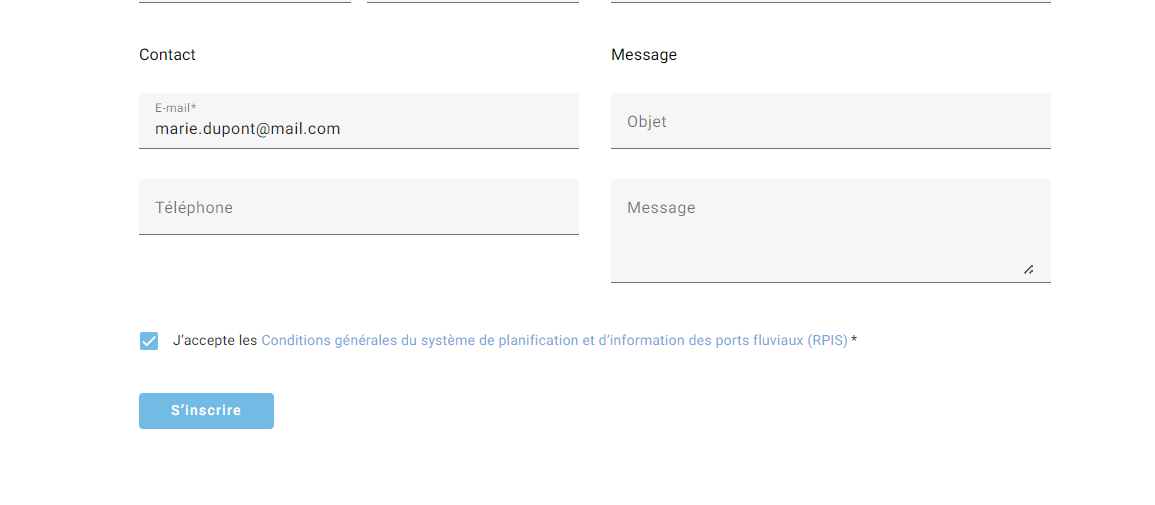Uncheck the conditions générales acceptance checkbox
The height and width of the screenshot is (505, 1155).
149,341
